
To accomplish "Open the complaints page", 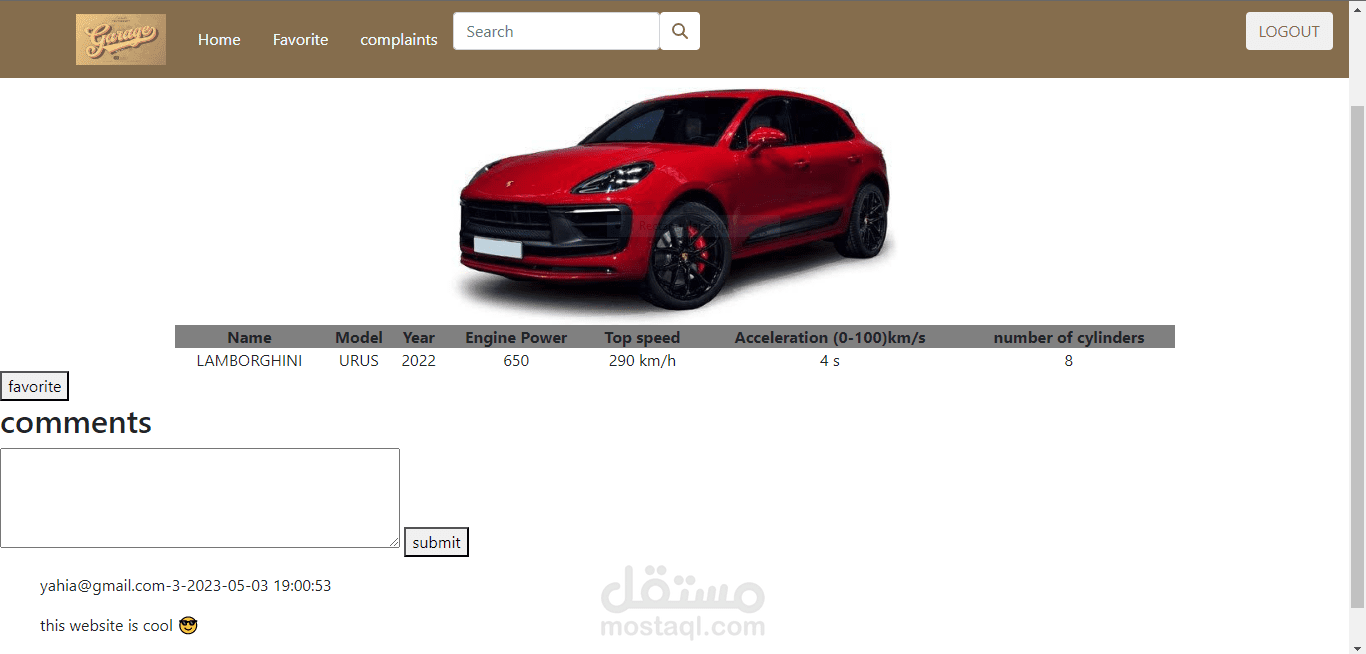I will 399,39.
